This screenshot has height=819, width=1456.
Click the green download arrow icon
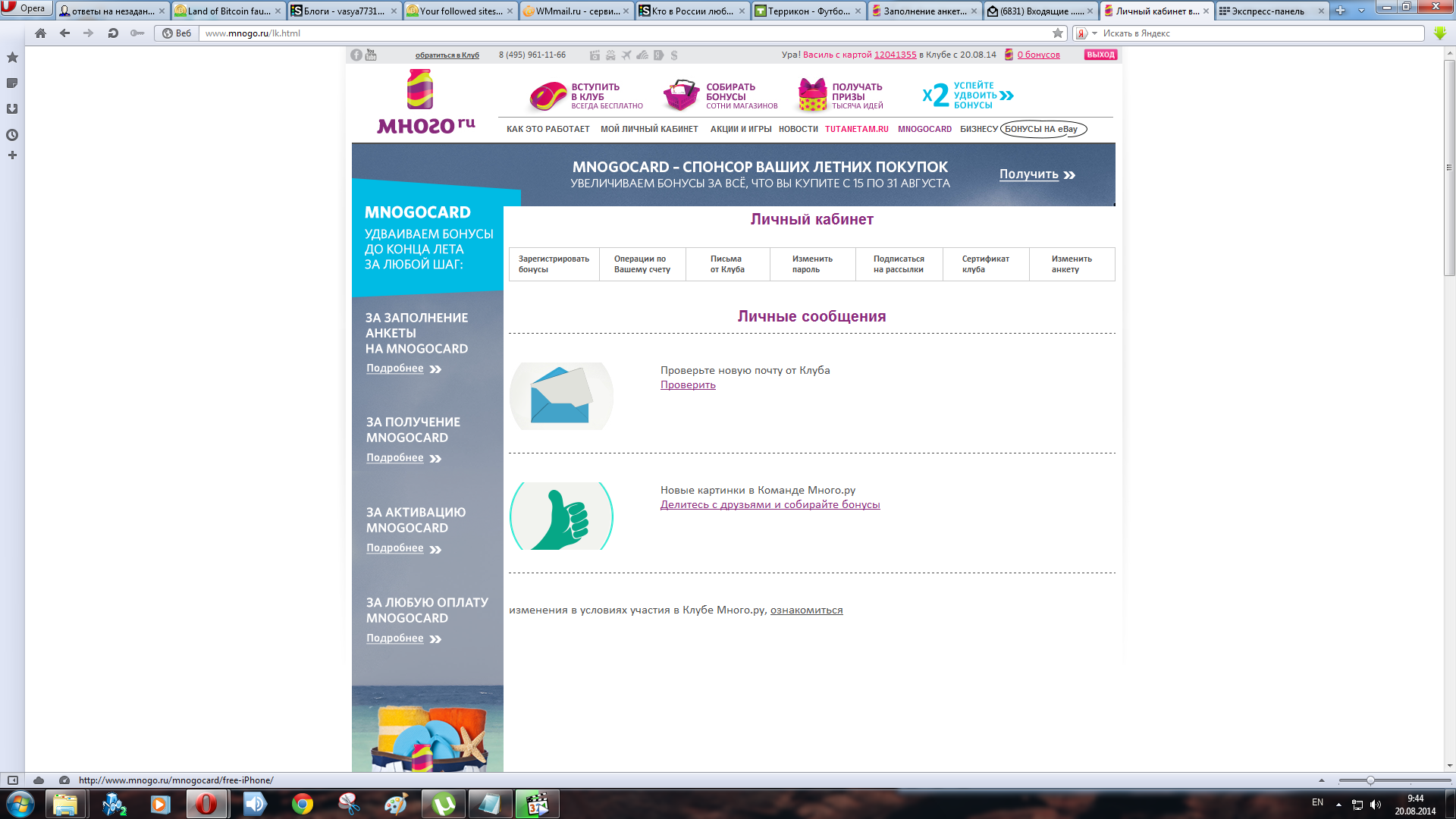click(x=1440, y=33)
